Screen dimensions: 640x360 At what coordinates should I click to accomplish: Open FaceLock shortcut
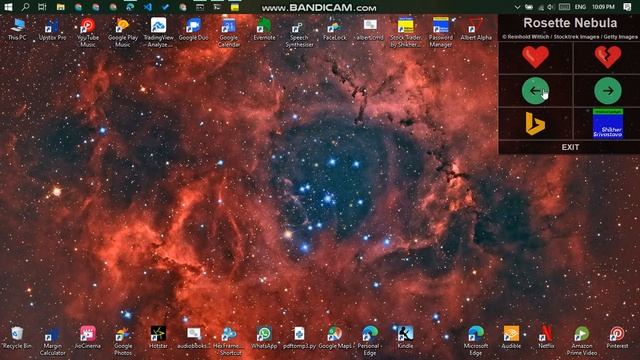(x=334, y=29)
